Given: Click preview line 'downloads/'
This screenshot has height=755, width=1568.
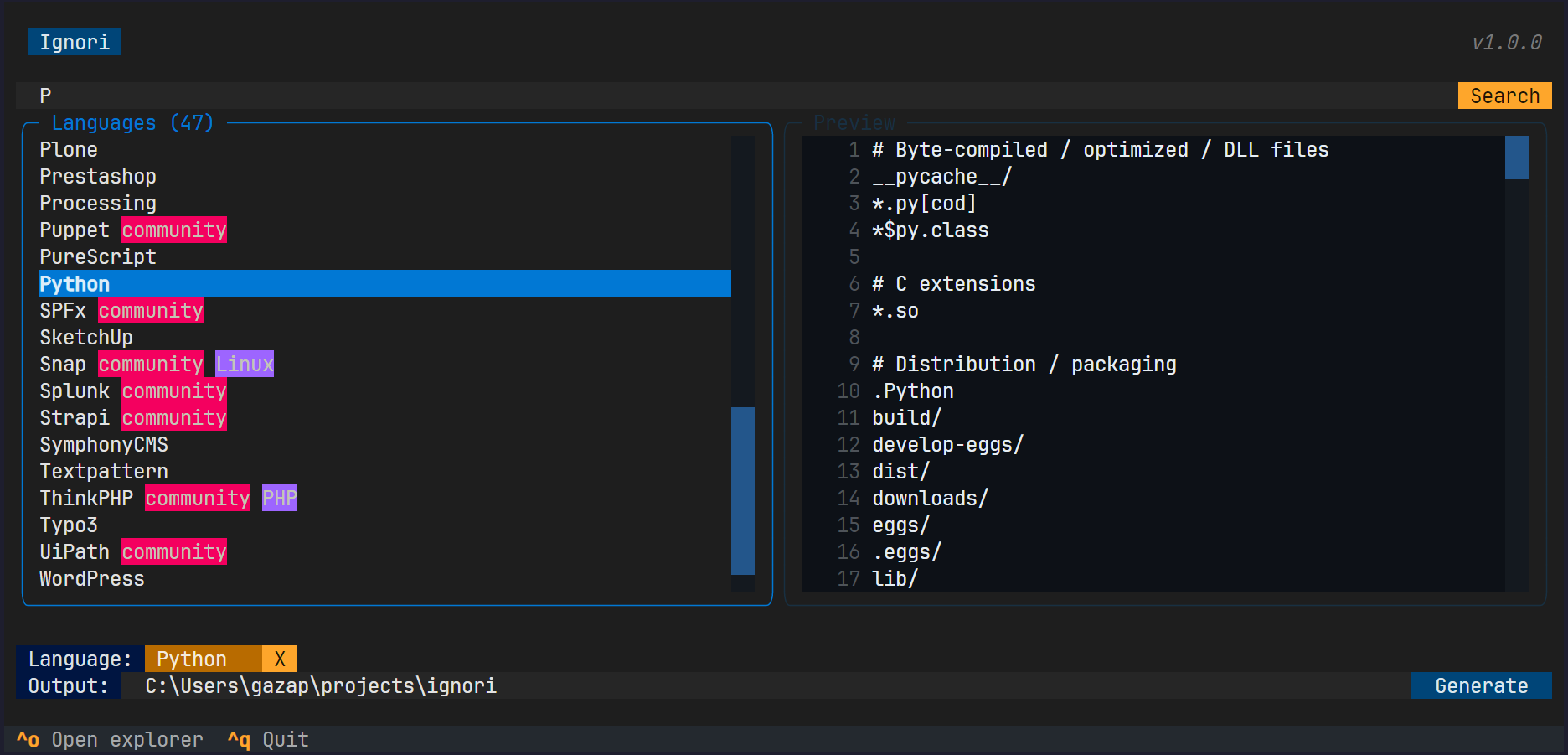Looking at the screenshot, I should click(x=930, y=498).
